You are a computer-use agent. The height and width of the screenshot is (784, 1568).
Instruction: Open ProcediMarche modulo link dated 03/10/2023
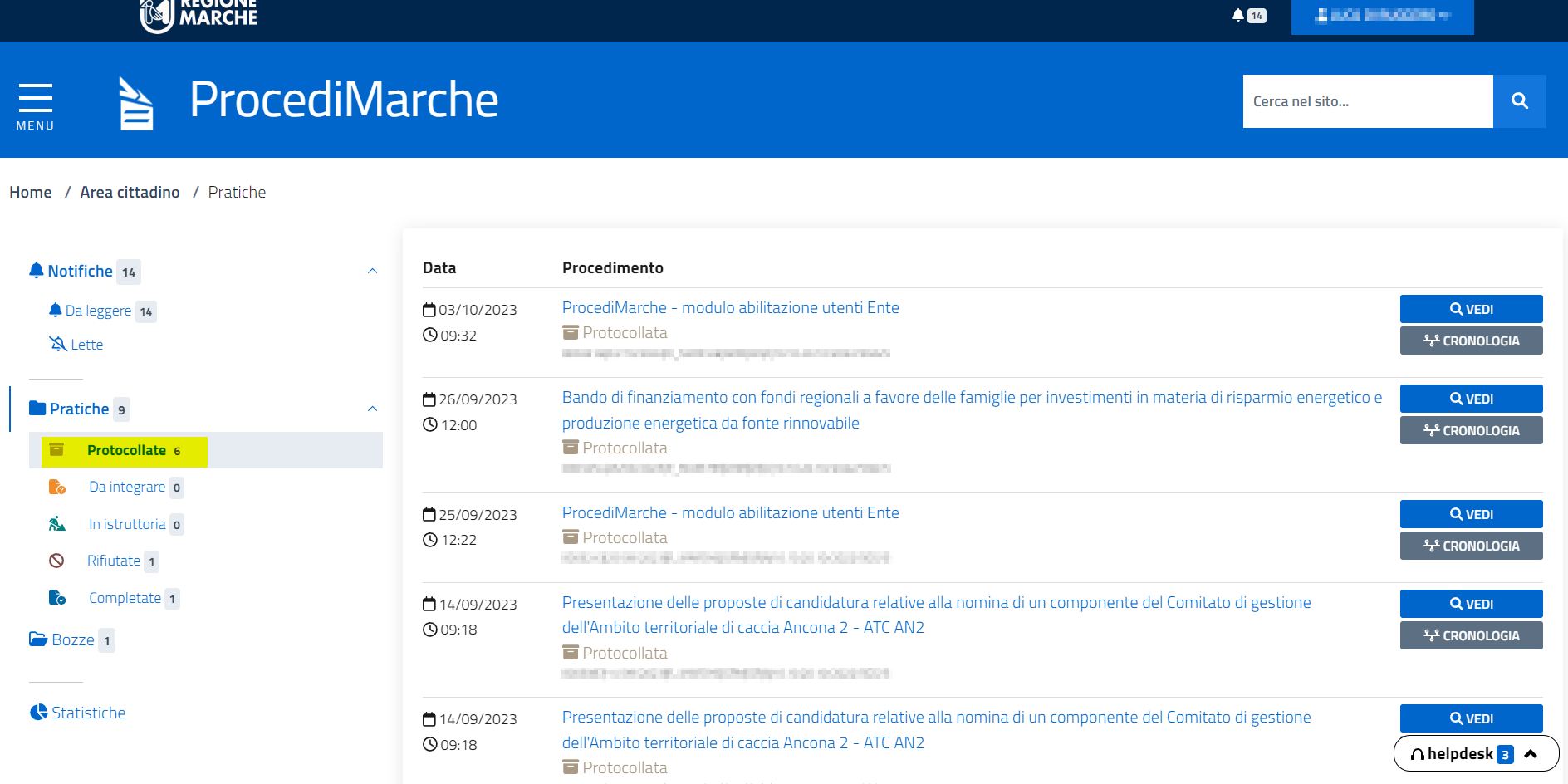[731, 307]
